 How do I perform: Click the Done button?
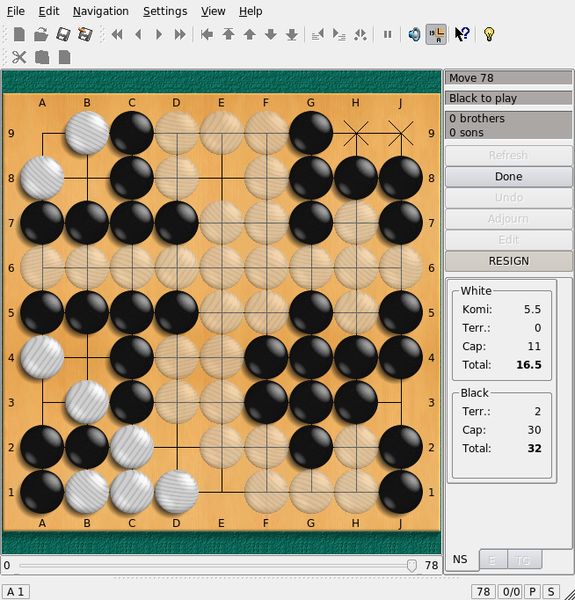tap(508, 176)
